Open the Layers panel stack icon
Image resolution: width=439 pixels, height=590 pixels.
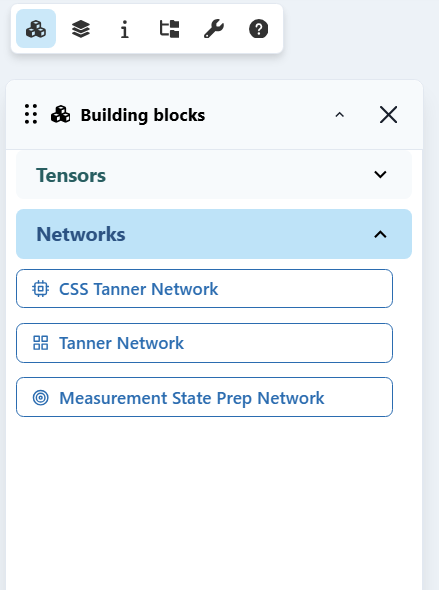coord(81,29)
